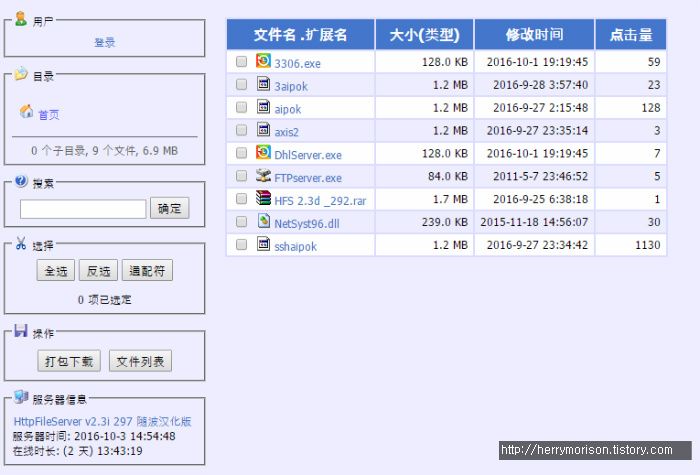This screenshot has width=700, height=475.
Task: Tick the checkbox for 3aipok
Action: tap(242, 84)
